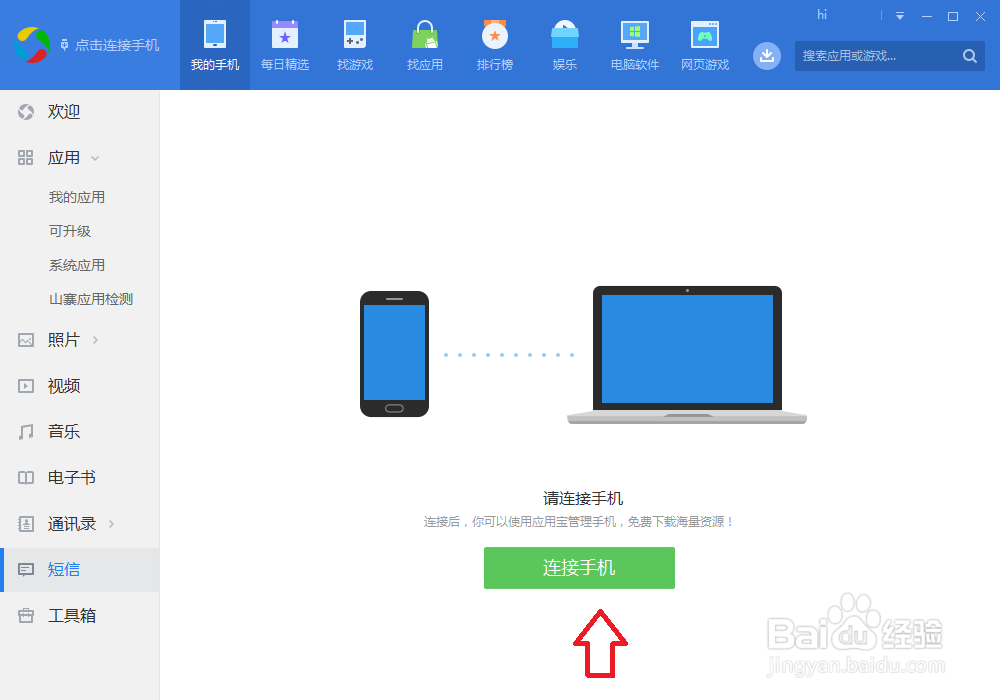Image resolution: width=1000 pixels, height=700 pixels.
Task: Collapse the 应用 section chevron
Action: tap(95, 158)
